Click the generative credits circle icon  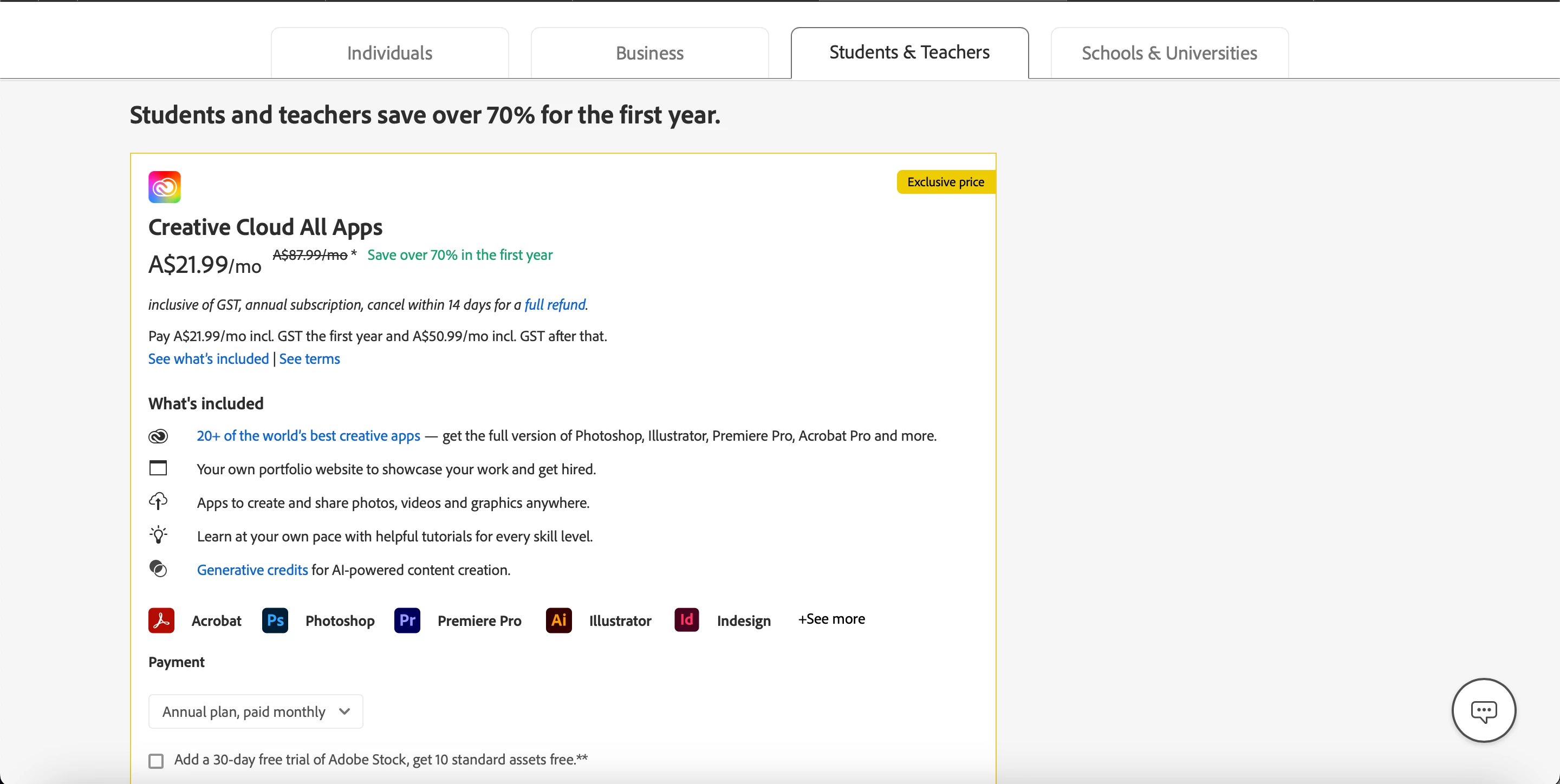pos(158,569)
